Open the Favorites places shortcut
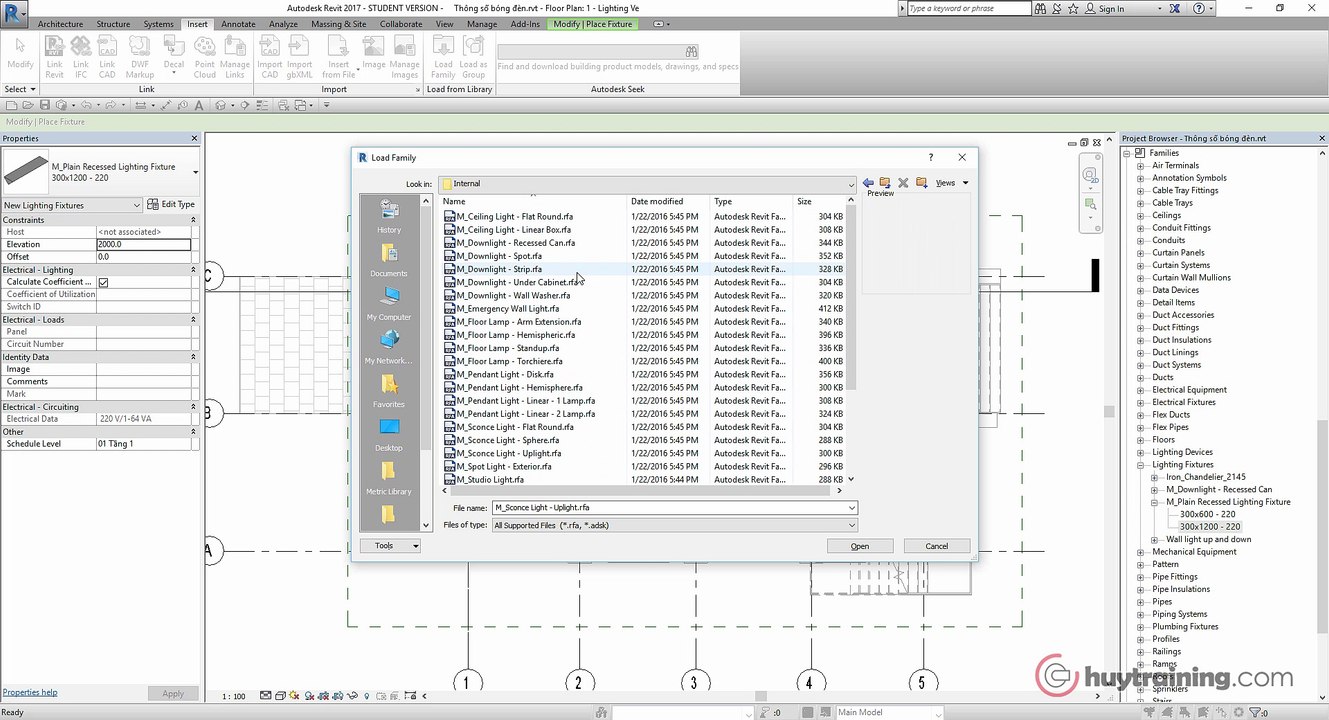1329x720 pixels. pos(389,391)
